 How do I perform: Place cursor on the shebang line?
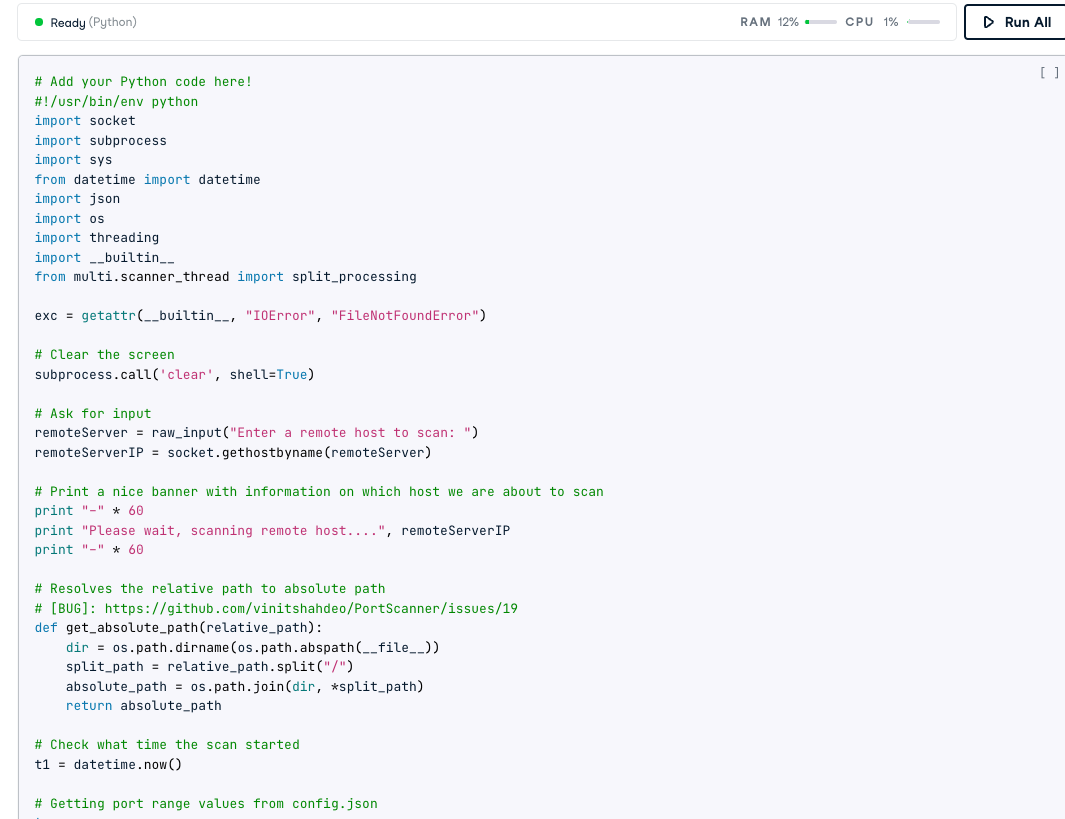tap(116, 101)
